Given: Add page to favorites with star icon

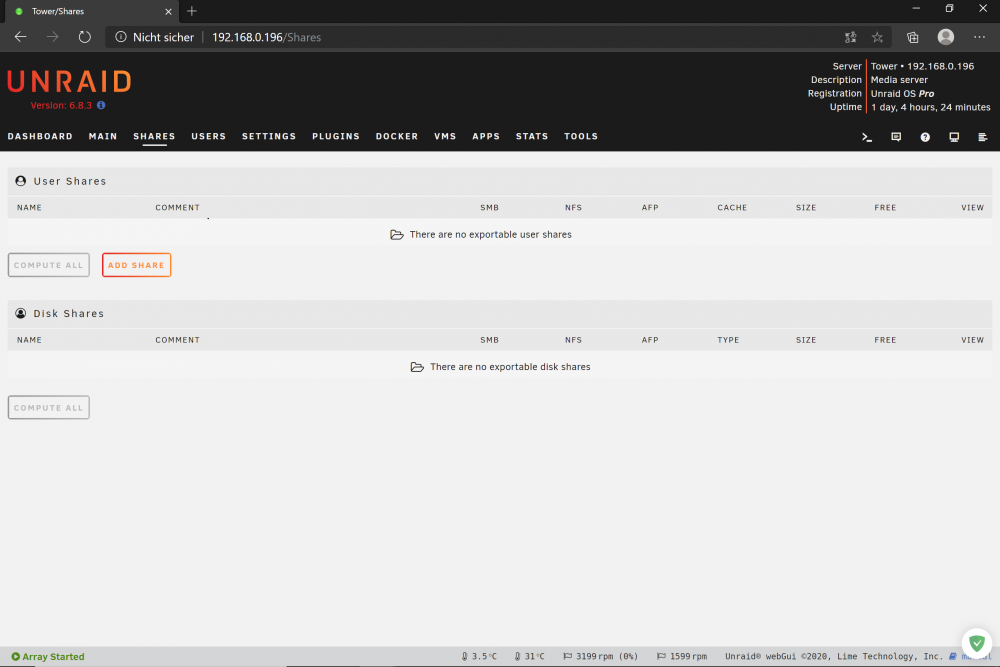Looking at the screenshot, I should (878, 37).
